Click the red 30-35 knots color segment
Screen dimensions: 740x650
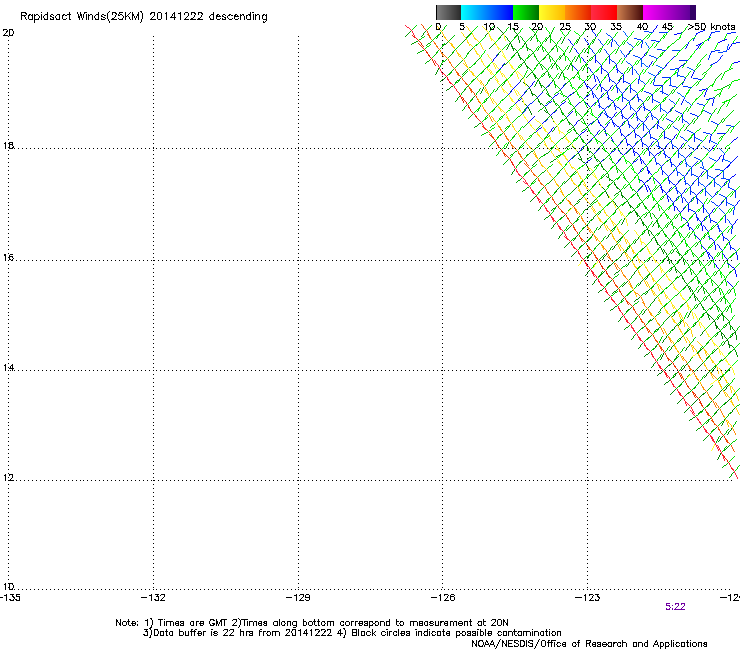point(604,12)
